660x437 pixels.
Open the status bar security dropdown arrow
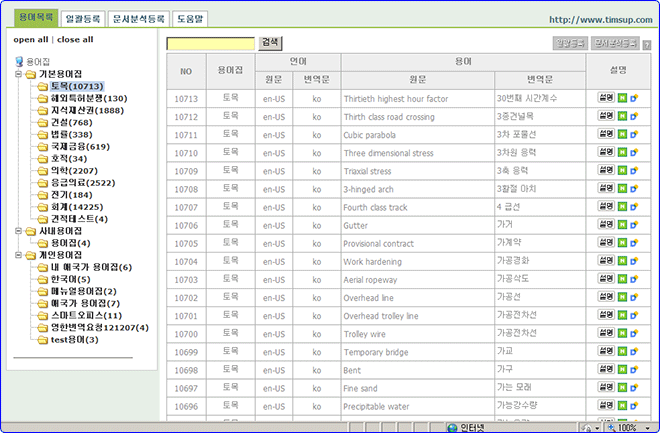pos(597,428)
